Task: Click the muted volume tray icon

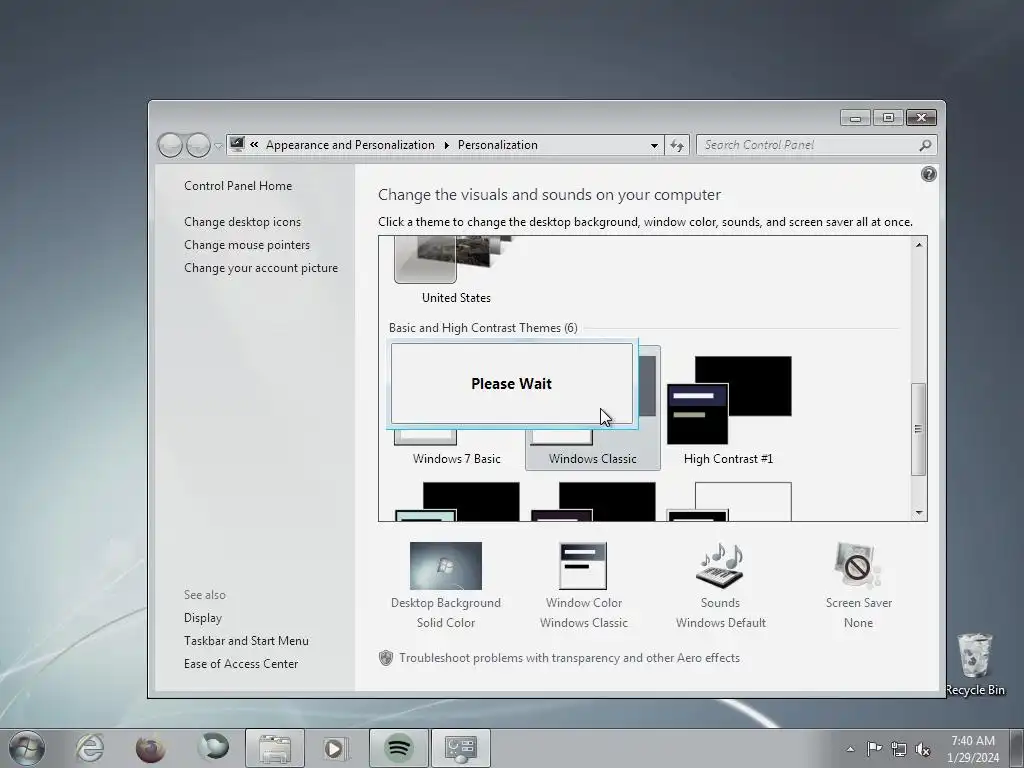Action: coord(923,749)
